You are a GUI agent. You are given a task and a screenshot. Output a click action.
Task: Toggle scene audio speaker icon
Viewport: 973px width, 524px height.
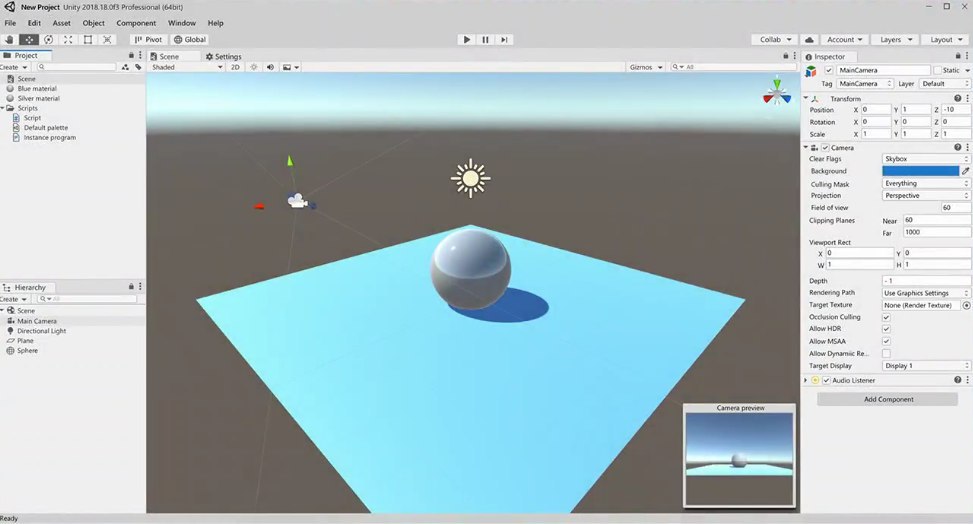coord(270,67)
